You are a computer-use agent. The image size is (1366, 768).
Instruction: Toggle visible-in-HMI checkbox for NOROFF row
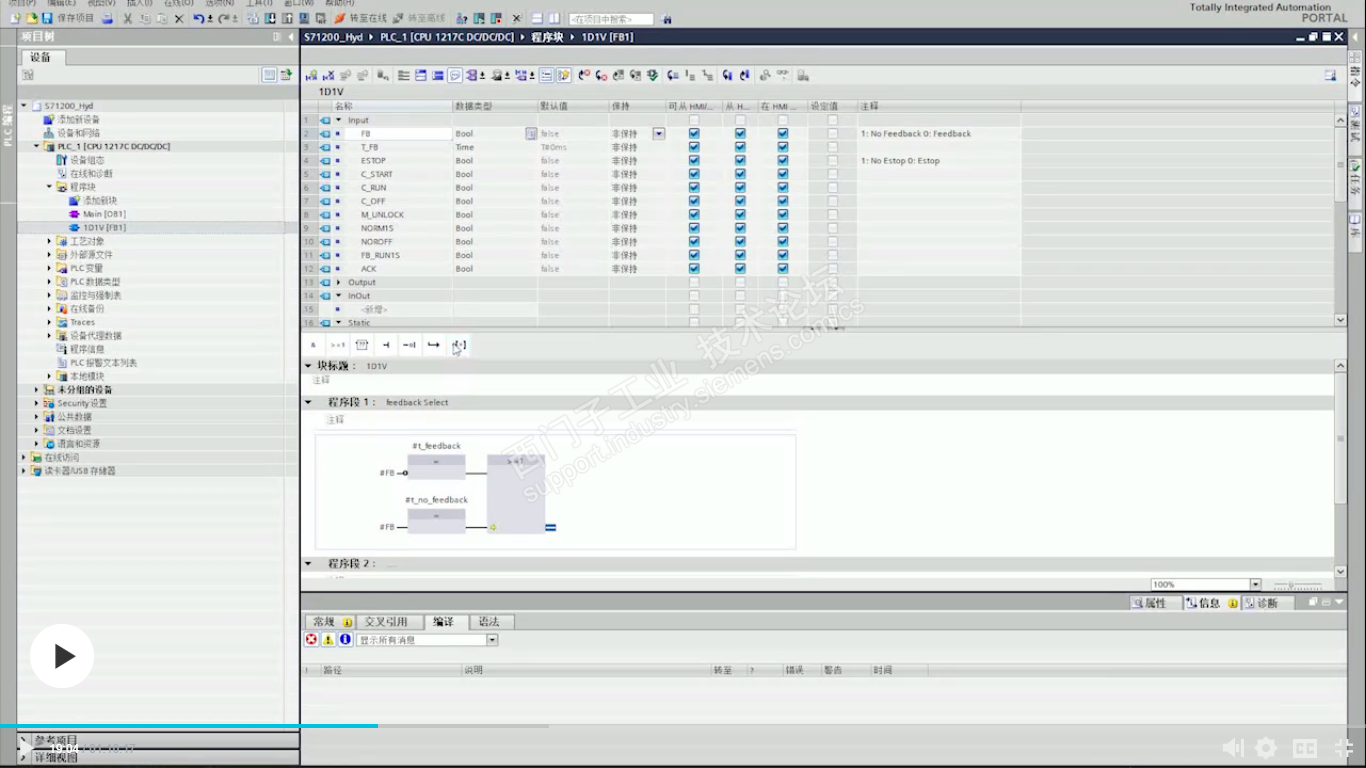[x=783, y=241]
